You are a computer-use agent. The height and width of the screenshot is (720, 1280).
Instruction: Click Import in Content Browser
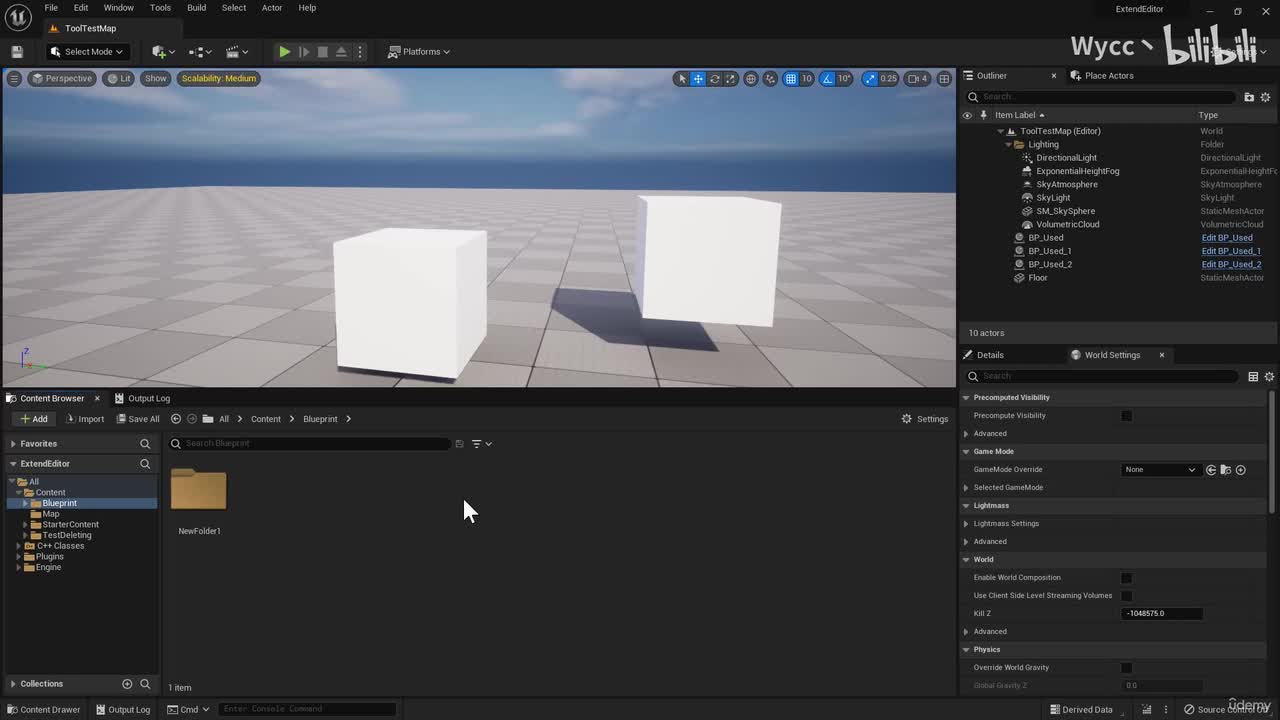[85, 419]
